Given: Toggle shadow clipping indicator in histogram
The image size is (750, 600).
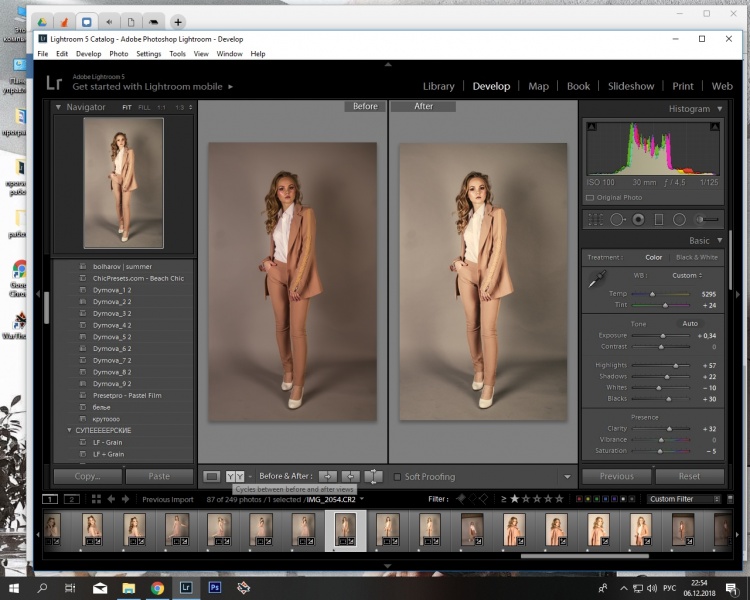Looking at the screenshot, I should point(592,127).
